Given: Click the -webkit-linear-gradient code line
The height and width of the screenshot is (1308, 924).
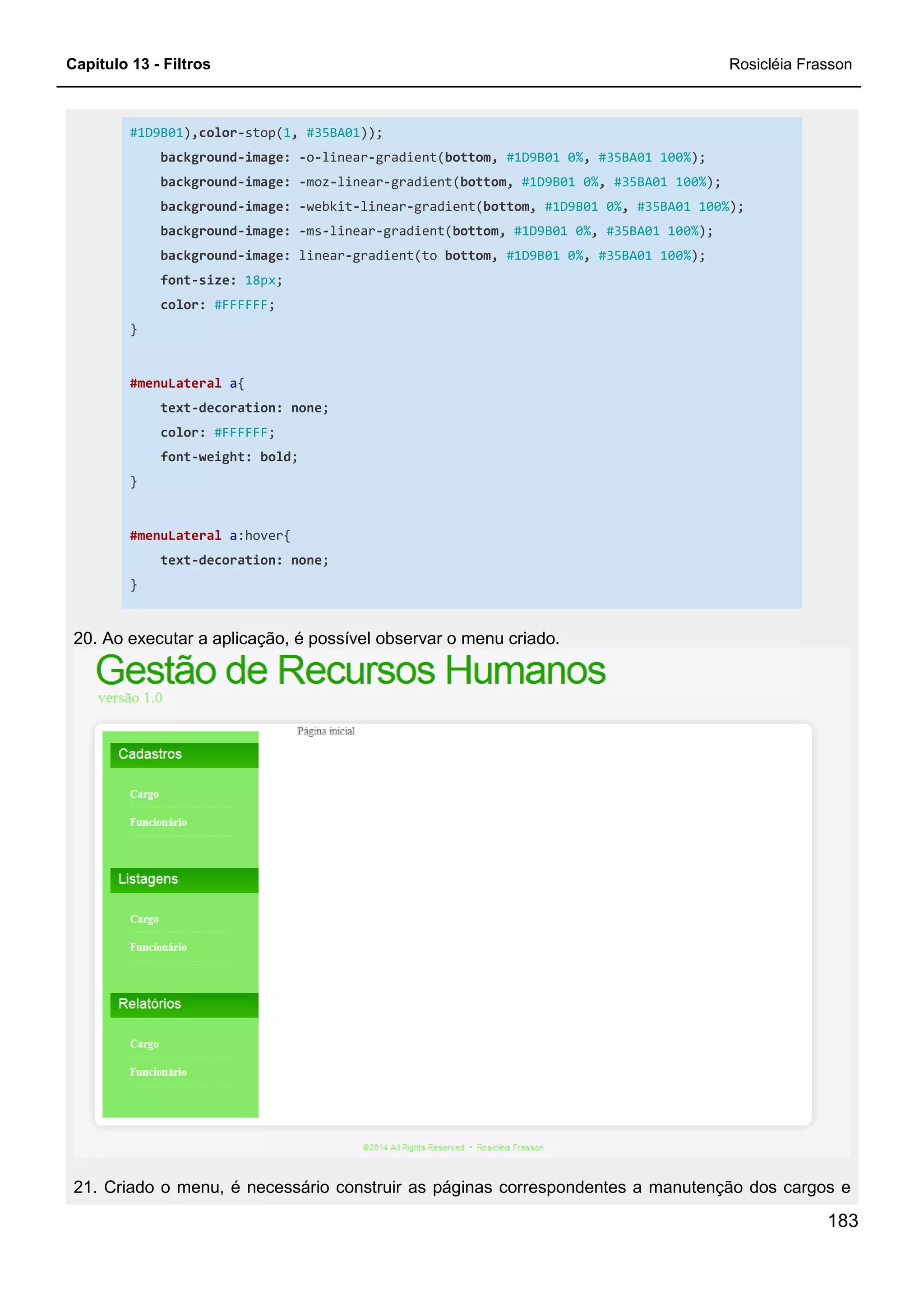Looking at the screenshot, I should point(452,206).
